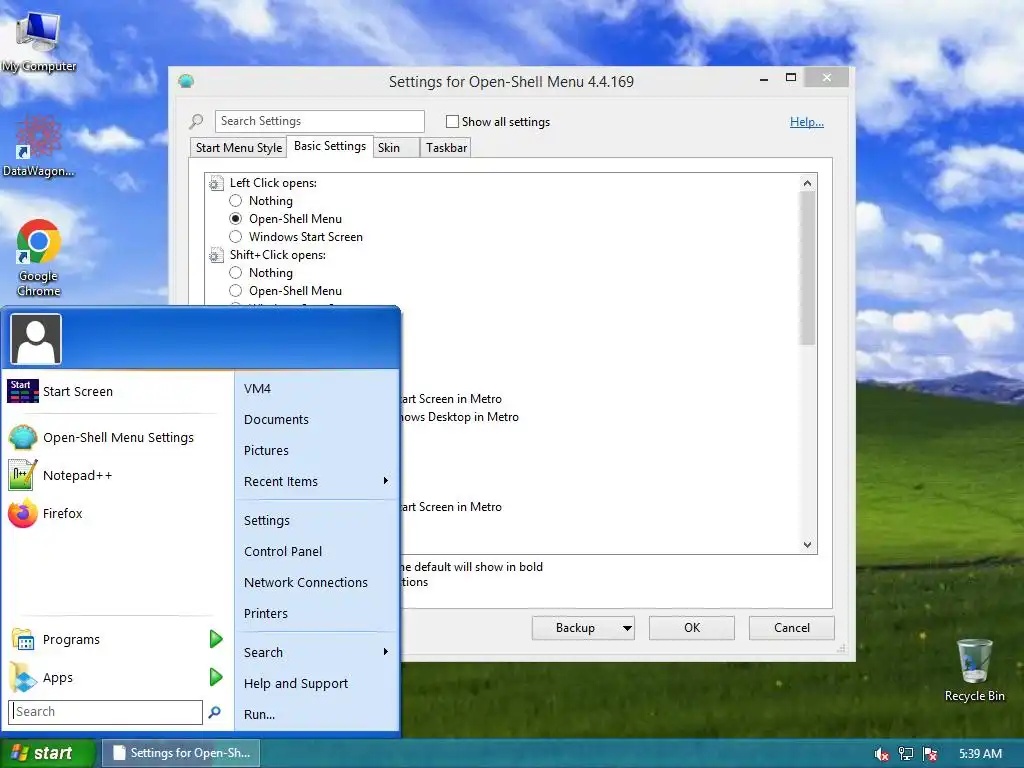
Task: Select Open-Shell Menu under Left Click opens
Action: click(x=236, y=219)
